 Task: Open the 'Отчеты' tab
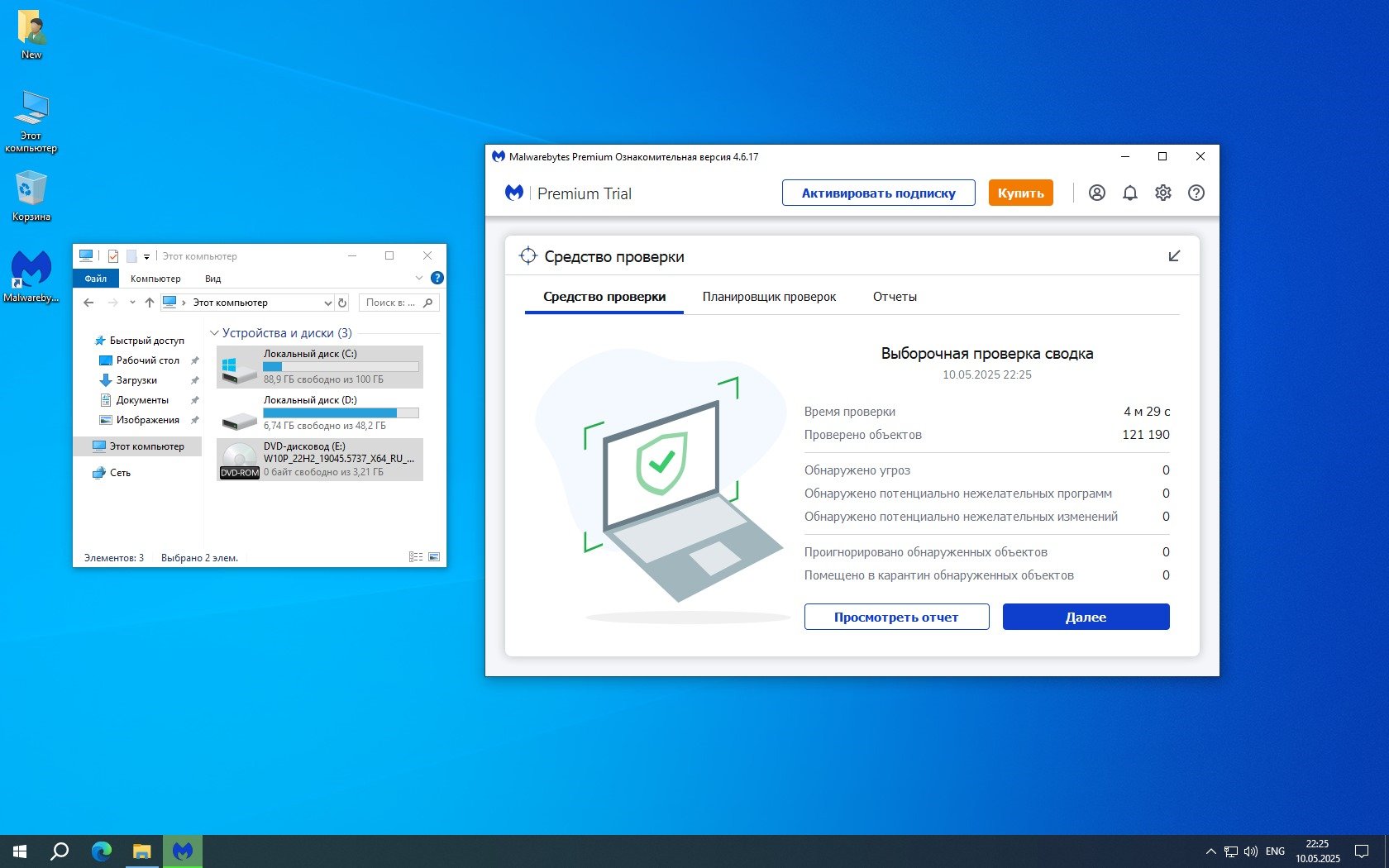(895, 297)
